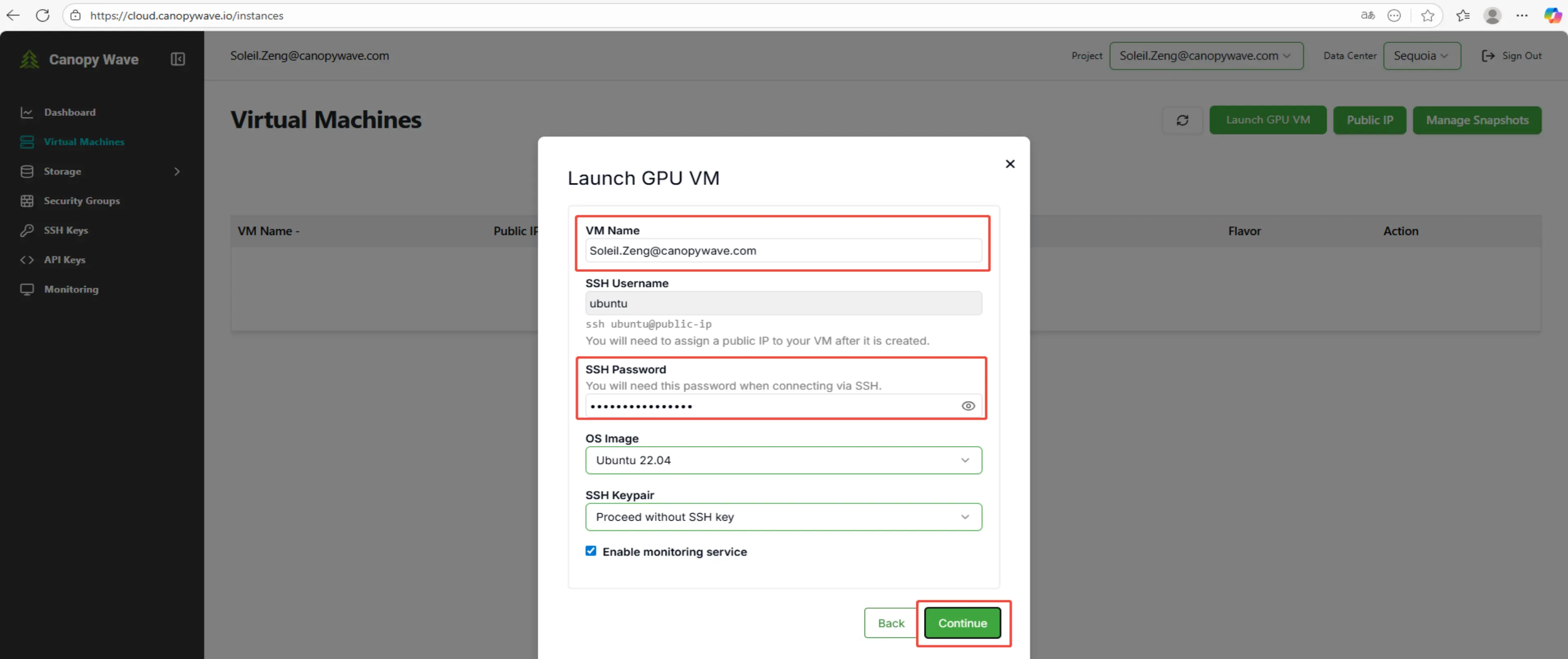This screenshot has height=659, width=1568.
Task: Open the Monitoring section
Action: point(70,289)
